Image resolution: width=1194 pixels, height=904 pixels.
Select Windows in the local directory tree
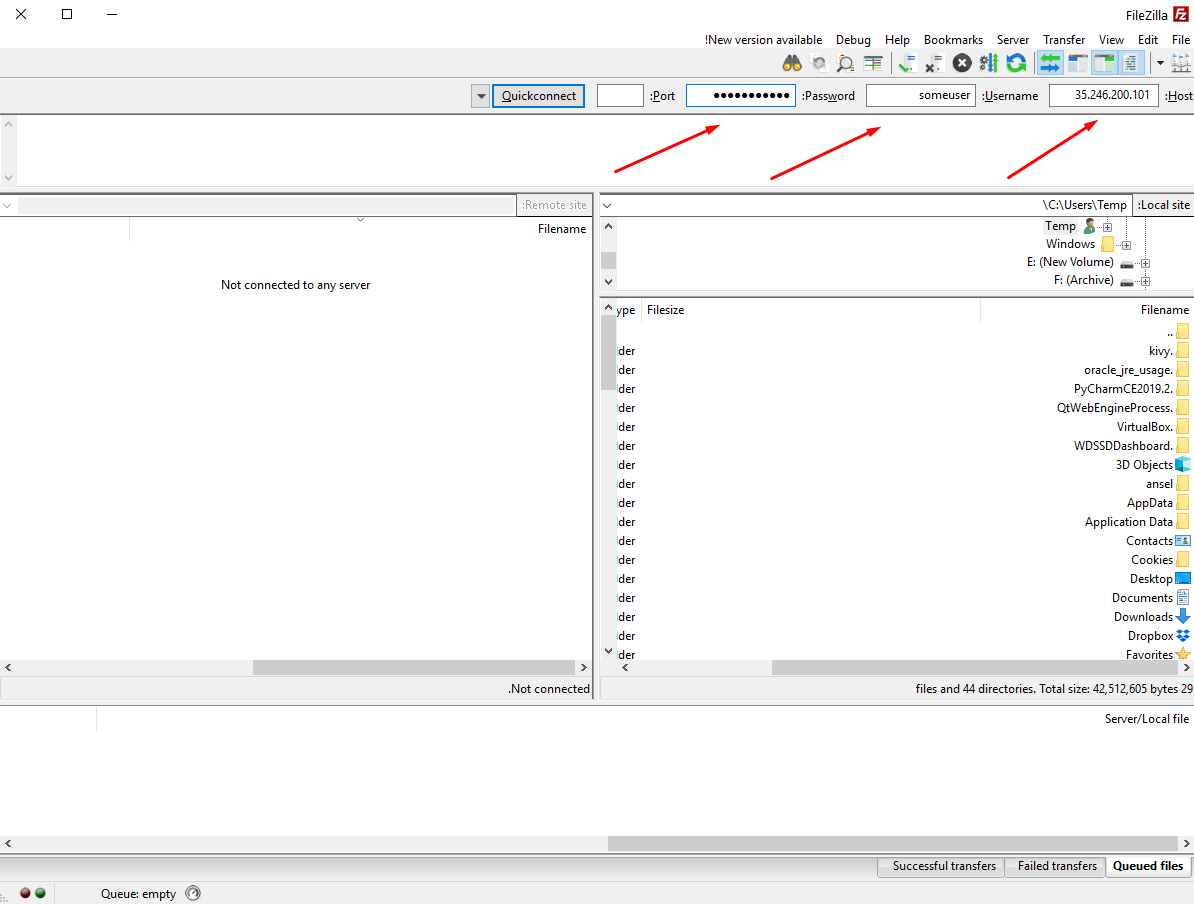point(1070,244)
